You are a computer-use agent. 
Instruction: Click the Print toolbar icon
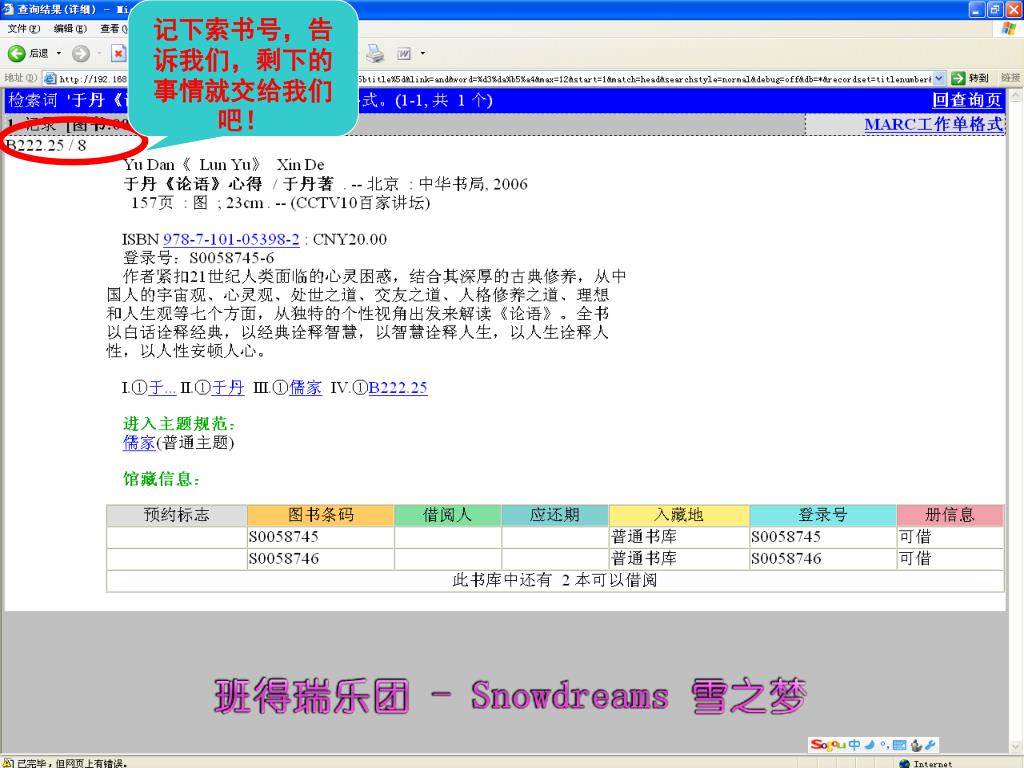click(375, 54)
